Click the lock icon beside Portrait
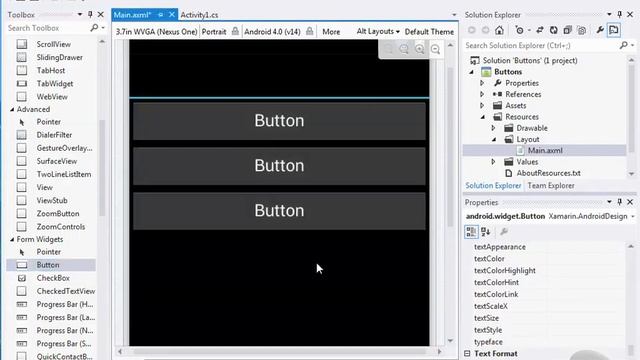Screen dimensions: 640x360 pyautogui.click(x=235, y=31)
